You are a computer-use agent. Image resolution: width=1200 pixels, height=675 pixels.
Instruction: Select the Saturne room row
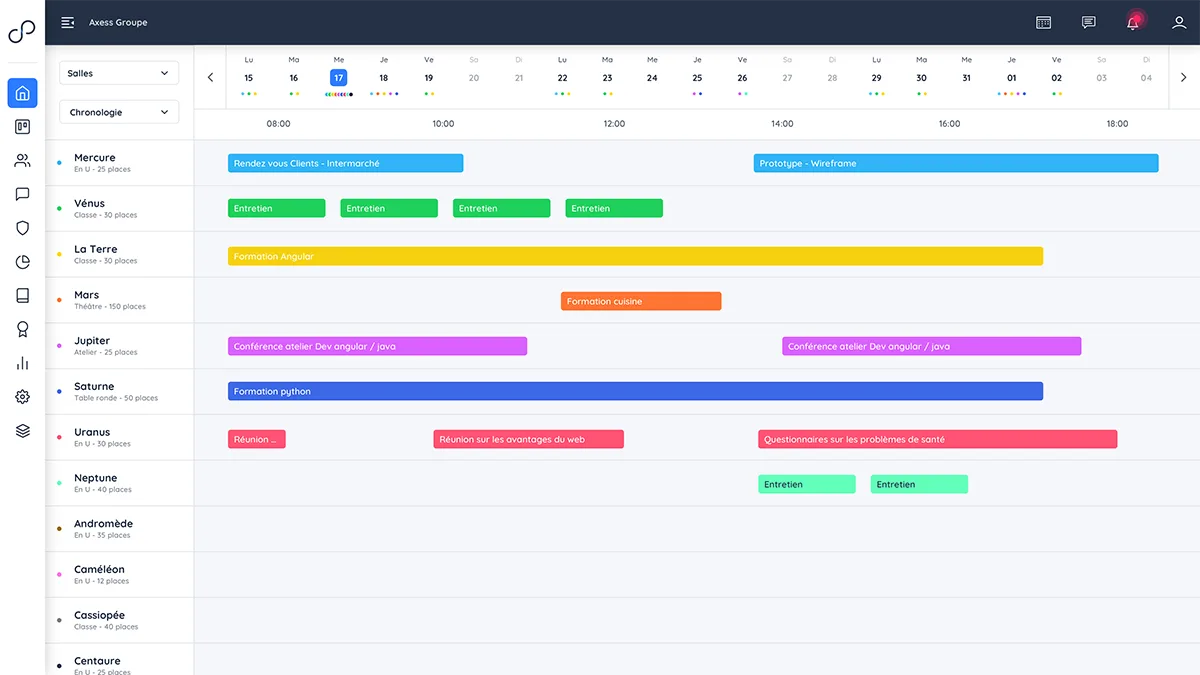[x=120, y=391]
